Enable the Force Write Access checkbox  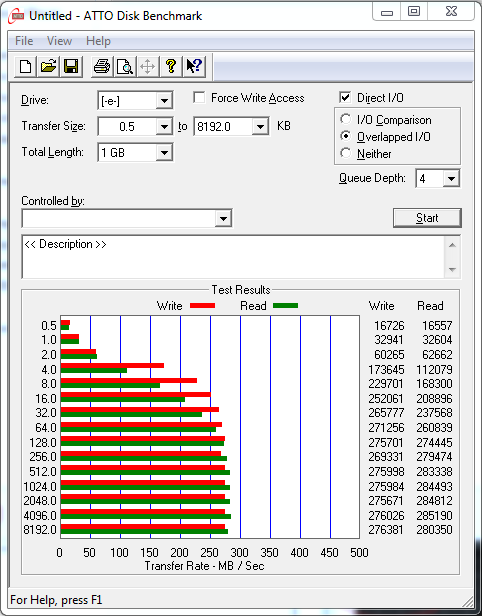point(199,97)
